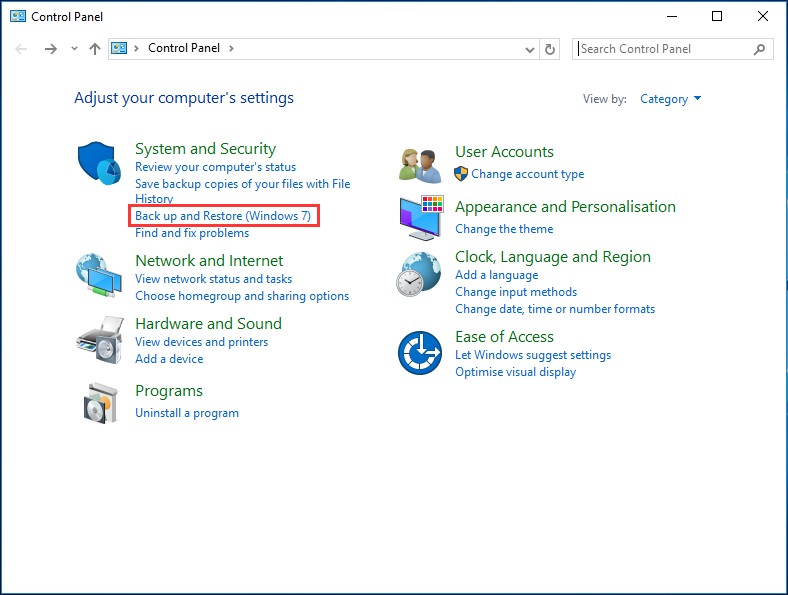
Task: Click the Back navigation arrow
Action: click(21, 49)
